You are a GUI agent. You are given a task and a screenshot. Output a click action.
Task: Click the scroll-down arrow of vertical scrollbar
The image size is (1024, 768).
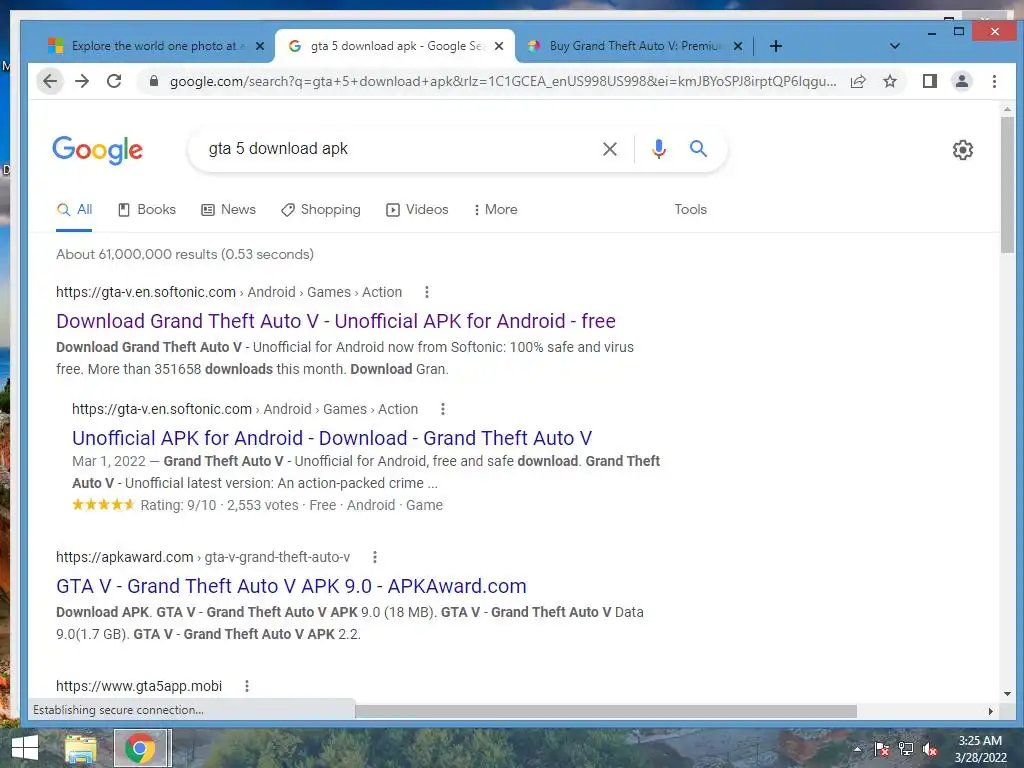[1007, 694]
